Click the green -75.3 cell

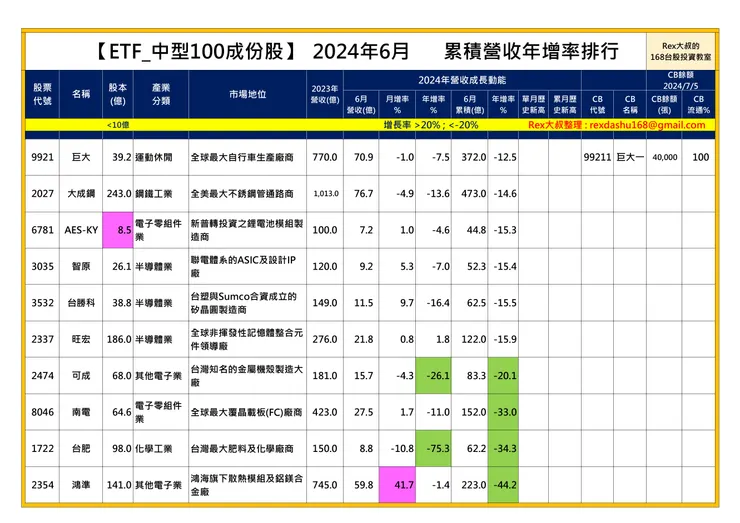click(x=433, y=448)
